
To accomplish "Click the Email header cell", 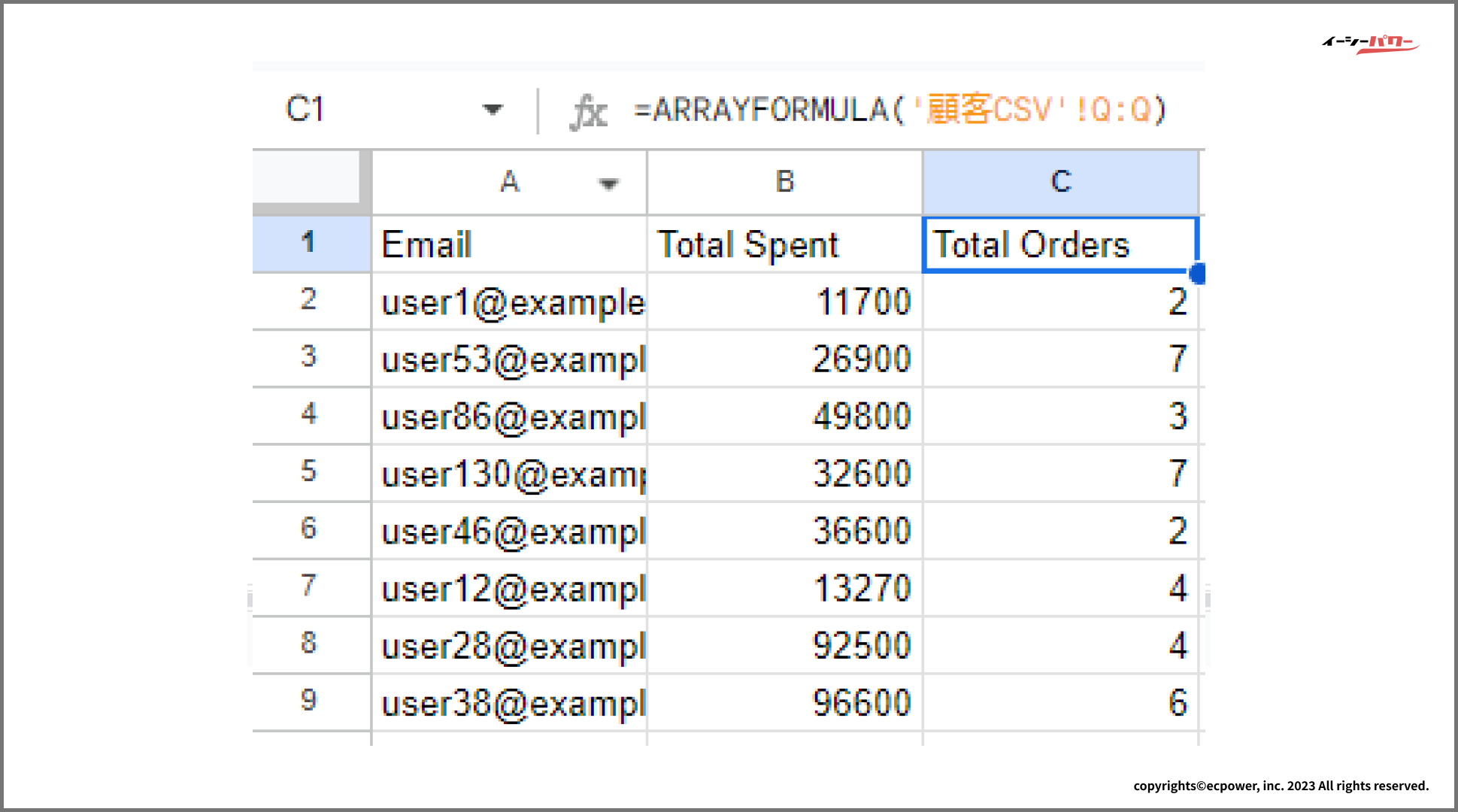I will click(x=509, y=244).
